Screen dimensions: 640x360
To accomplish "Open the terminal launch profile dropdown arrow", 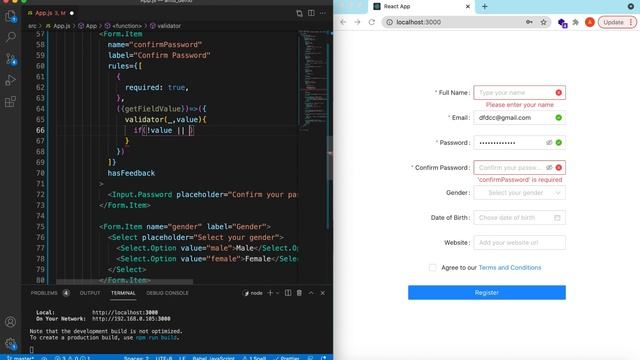I will 278,293.
